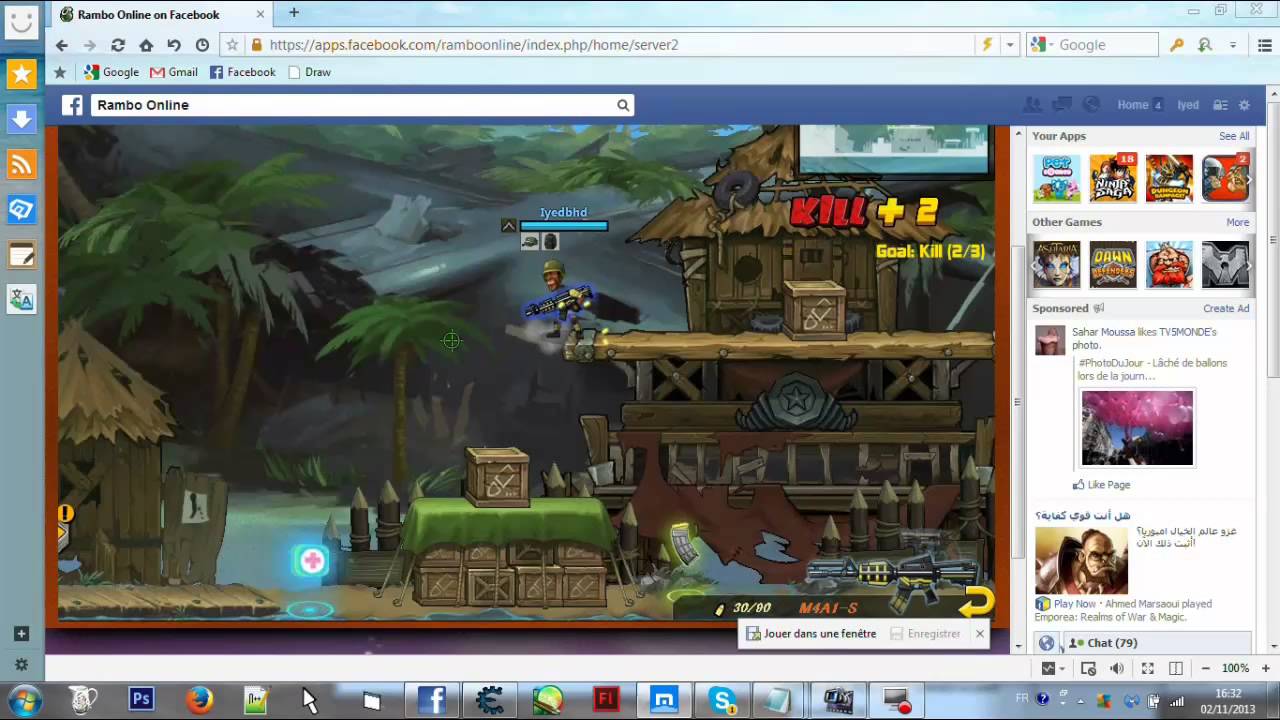The width and height of the screenshot is (1280, 720).
Task: Open the Iyed profile link
Action: point(1188,105)
